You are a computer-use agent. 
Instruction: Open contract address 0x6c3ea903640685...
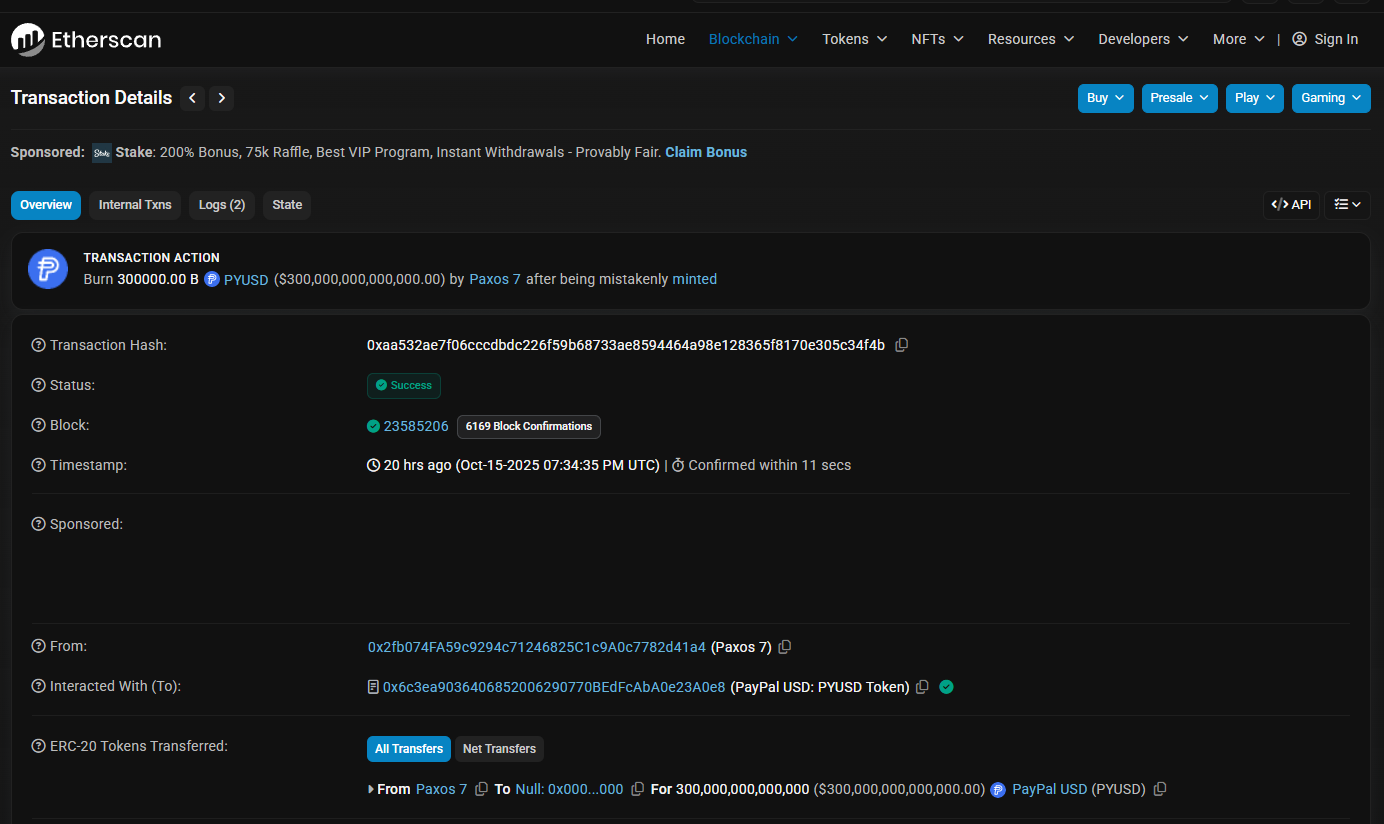pos(554,687)
